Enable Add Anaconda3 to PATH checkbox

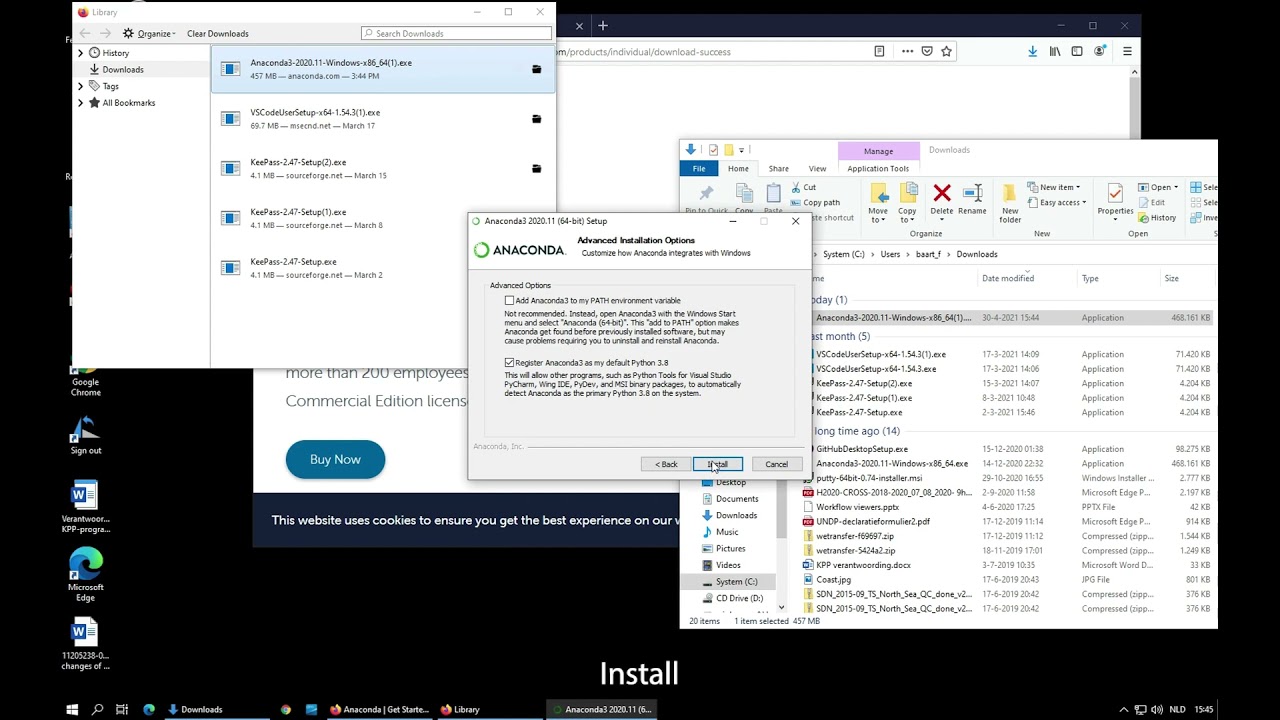tap(509, 300)
